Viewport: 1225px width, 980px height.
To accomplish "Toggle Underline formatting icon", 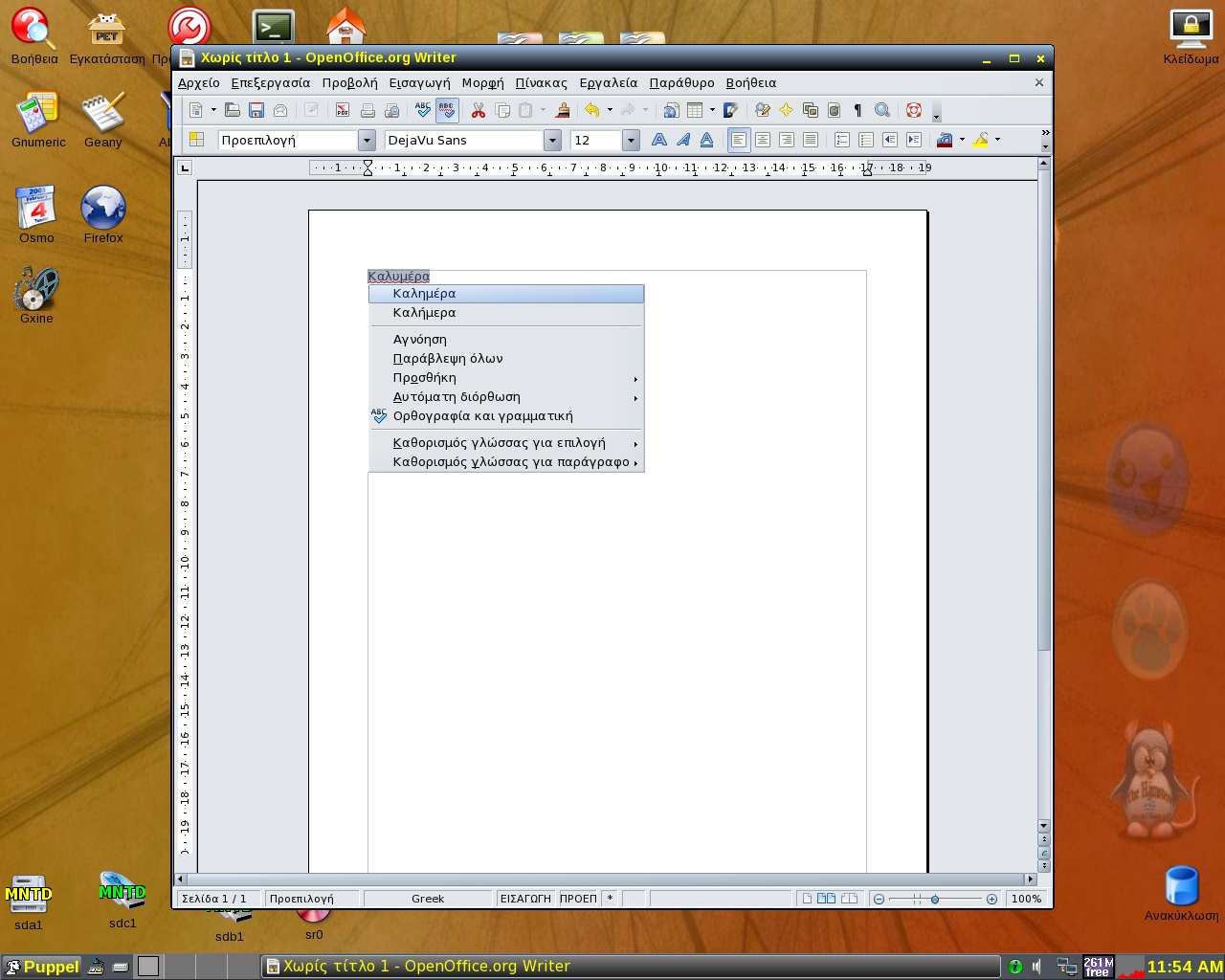I will [707, 140].
